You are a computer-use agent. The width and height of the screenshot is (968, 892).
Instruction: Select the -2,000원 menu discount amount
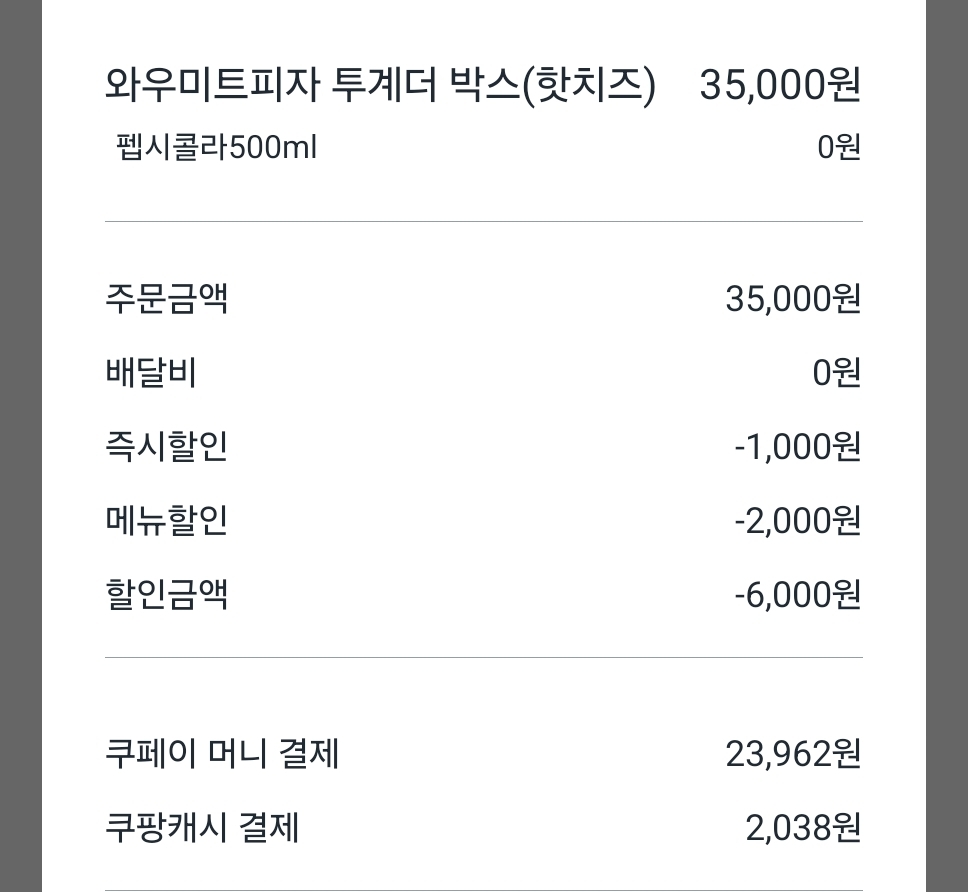798,520
